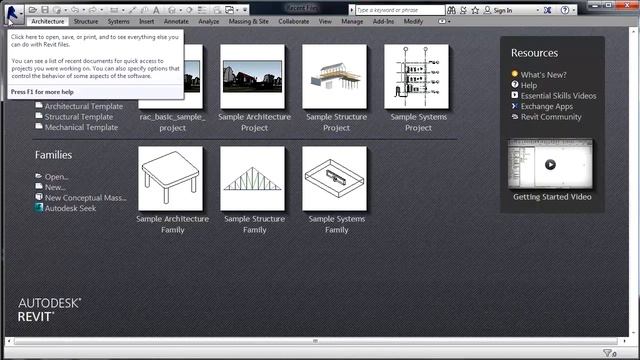
Task: Click the Favorites star icon
Action: pos(475,10)
